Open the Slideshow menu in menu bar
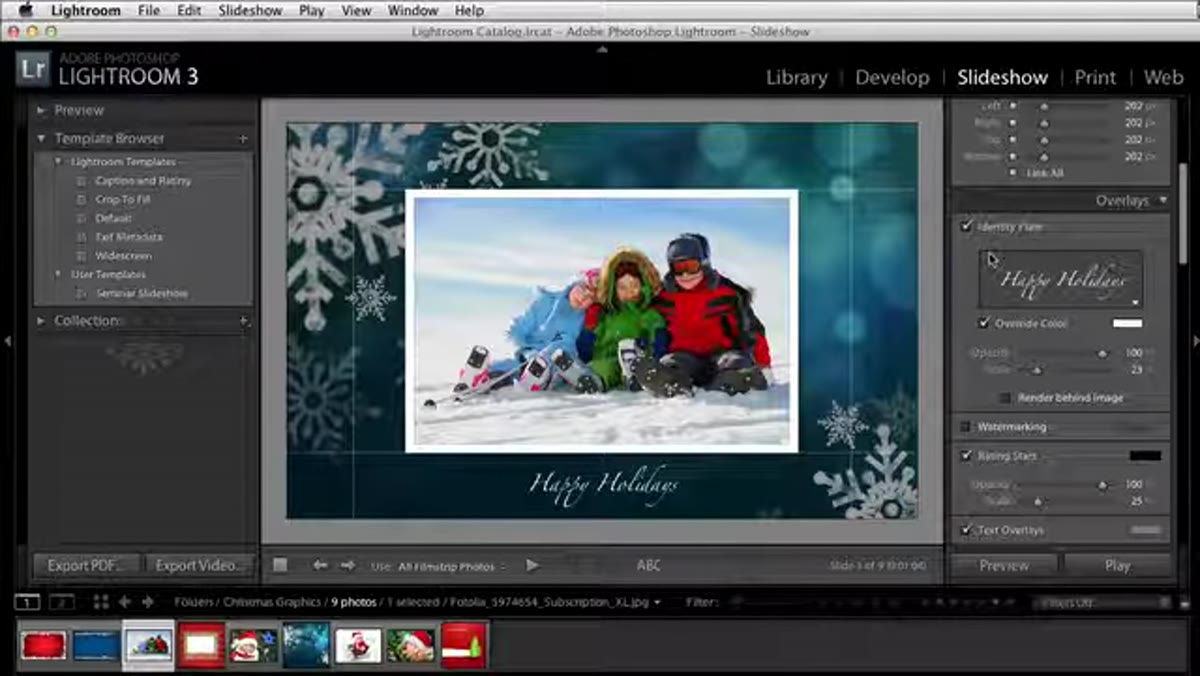 248,11
